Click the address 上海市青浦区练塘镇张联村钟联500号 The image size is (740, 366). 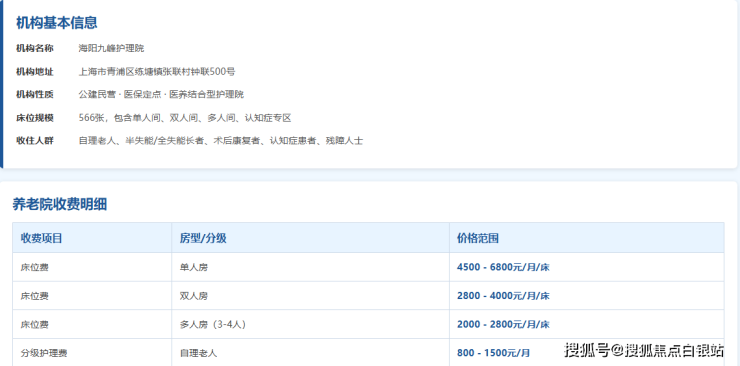(157, 72)
